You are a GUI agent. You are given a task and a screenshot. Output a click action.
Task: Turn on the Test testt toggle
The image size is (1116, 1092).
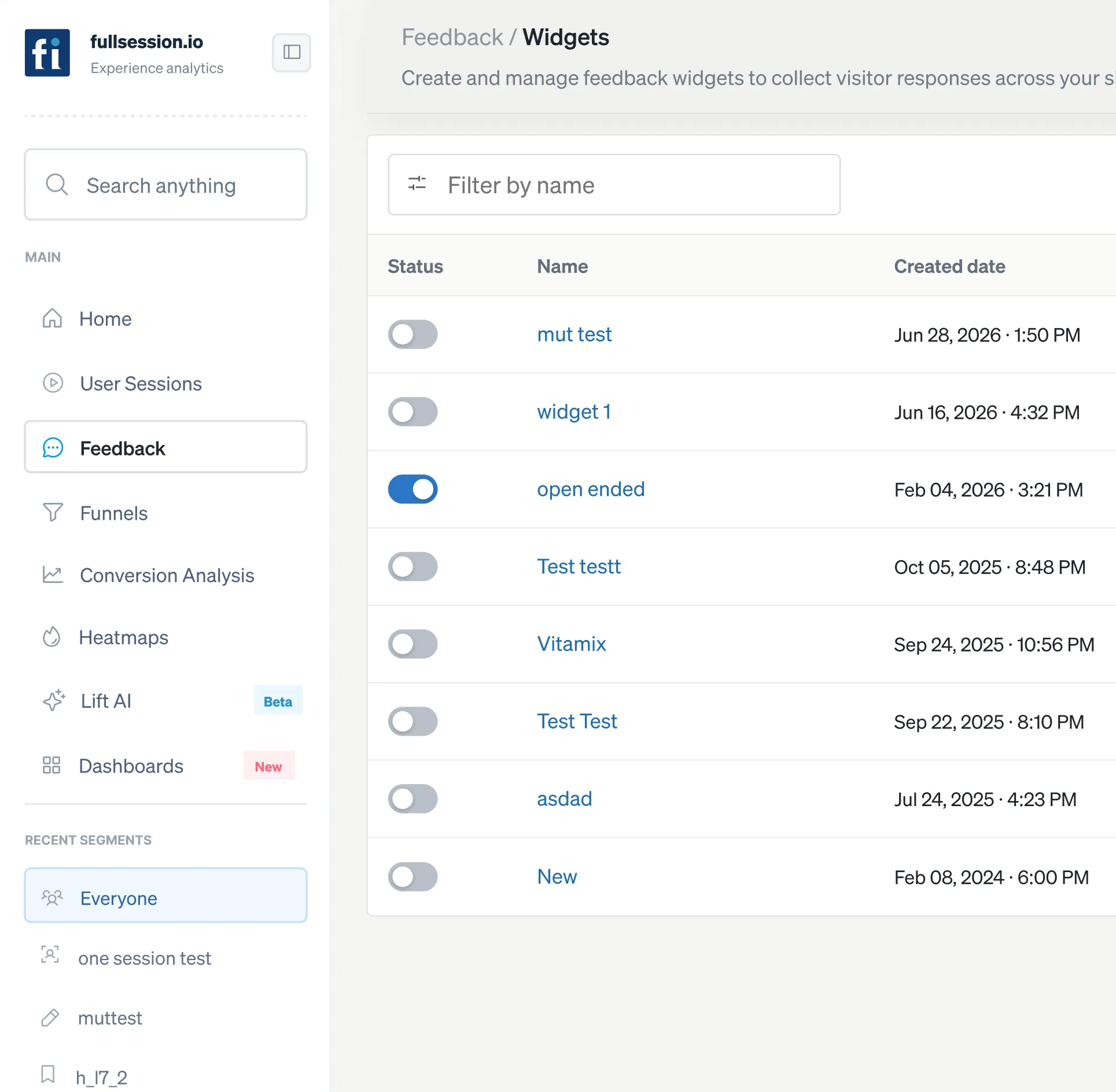(x=412, y=567)
